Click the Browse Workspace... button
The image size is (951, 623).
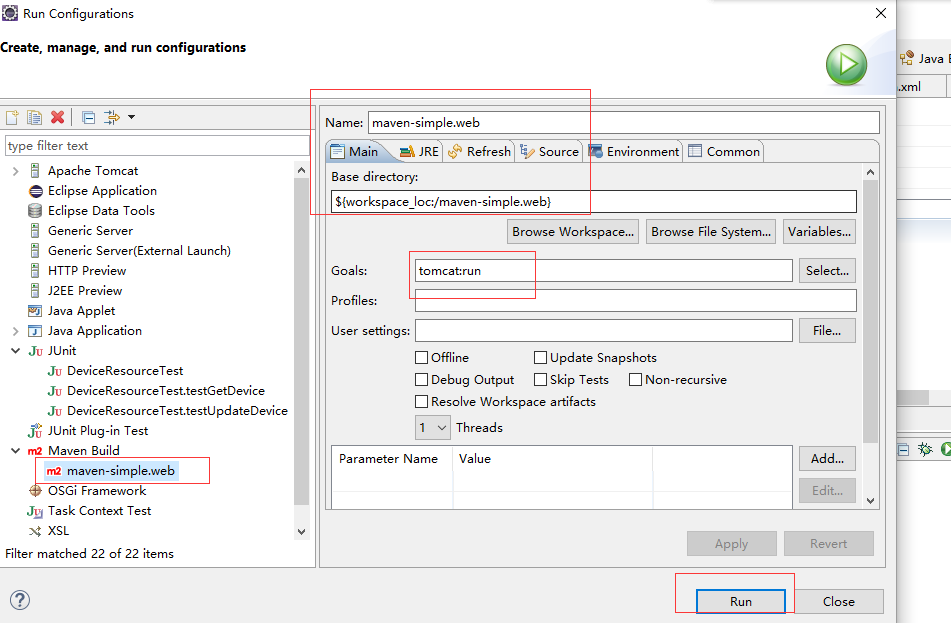[x=573, y=232]
